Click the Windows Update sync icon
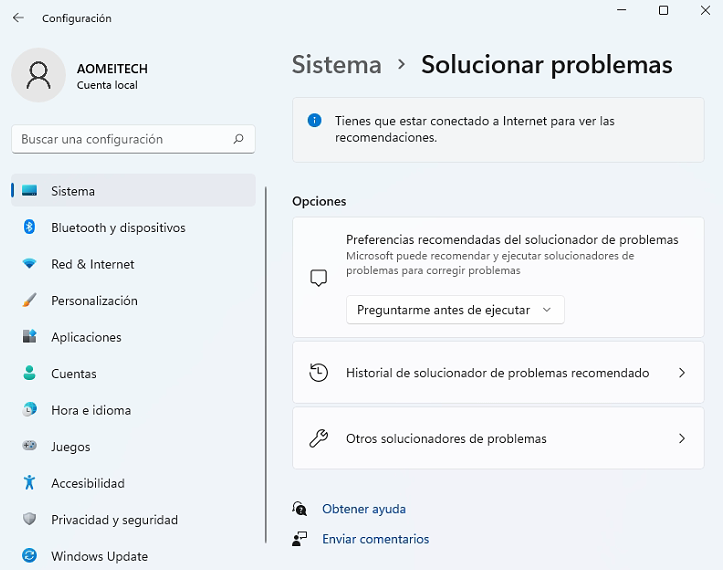This screenshot has width=723, height=570. pos(30,556)
